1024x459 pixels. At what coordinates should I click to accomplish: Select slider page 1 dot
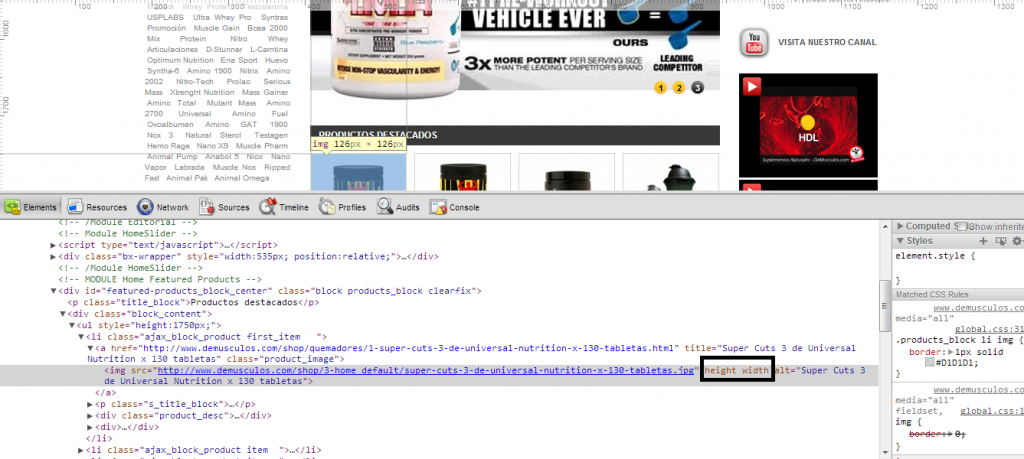point(660,88)
